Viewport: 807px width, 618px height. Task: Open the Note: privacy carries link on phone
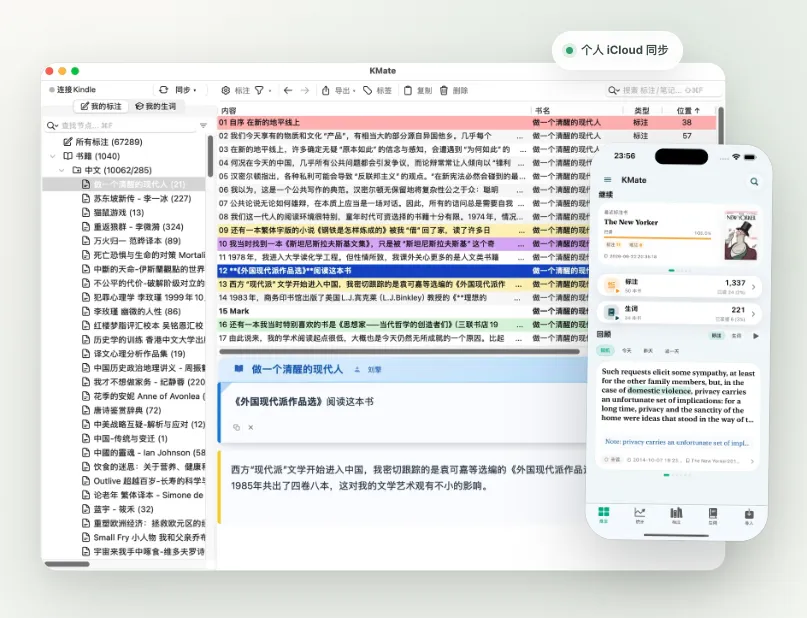point(676,443)
